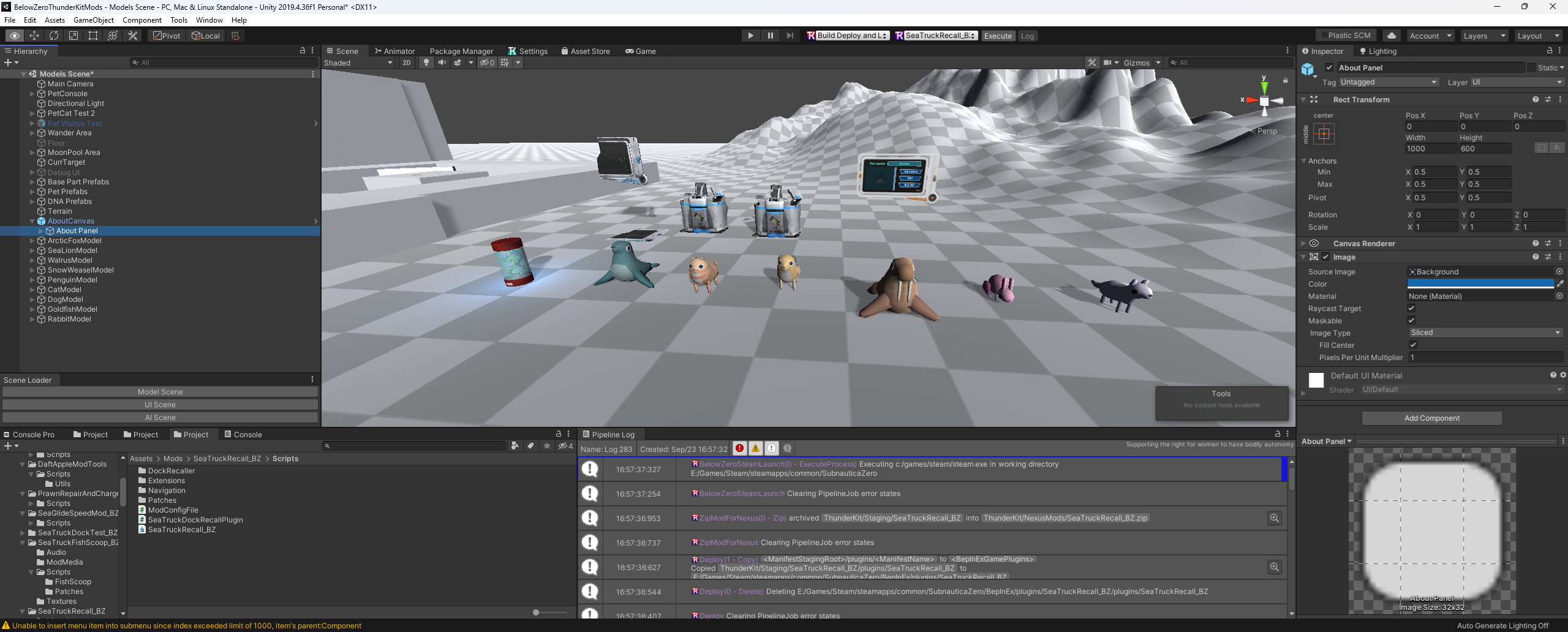
Task: Open scene camera settings icon
Action: click(1107, 62)
